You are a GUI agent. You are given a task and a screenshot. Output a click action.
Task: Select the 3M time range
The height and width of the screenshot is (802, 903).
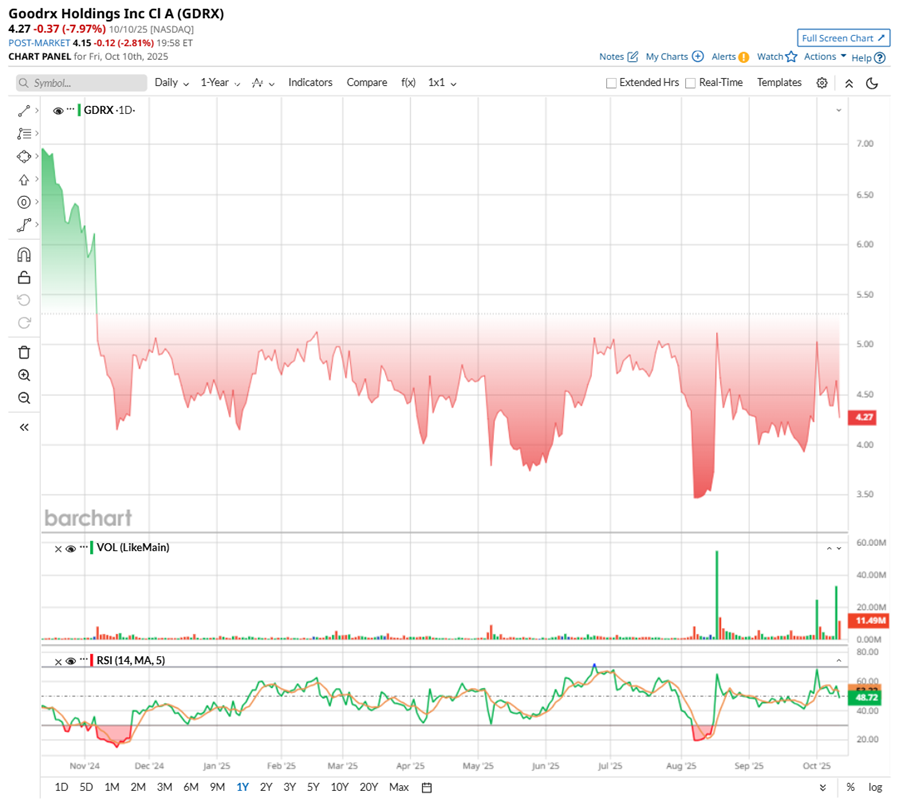pyautogui.click(x=165, y=787)
